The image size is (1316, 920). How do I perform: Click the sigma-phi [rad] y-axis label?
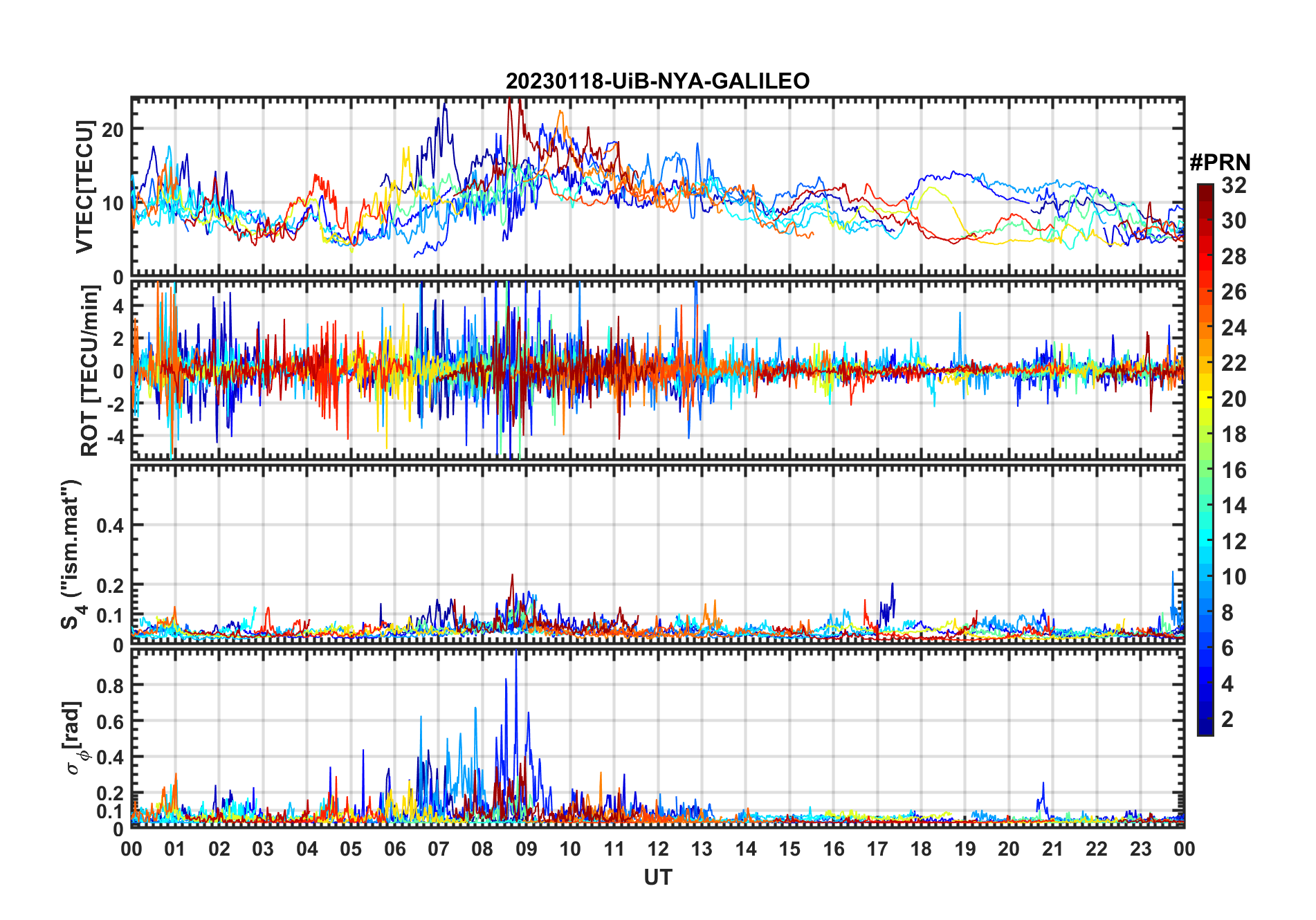(75, 737)
